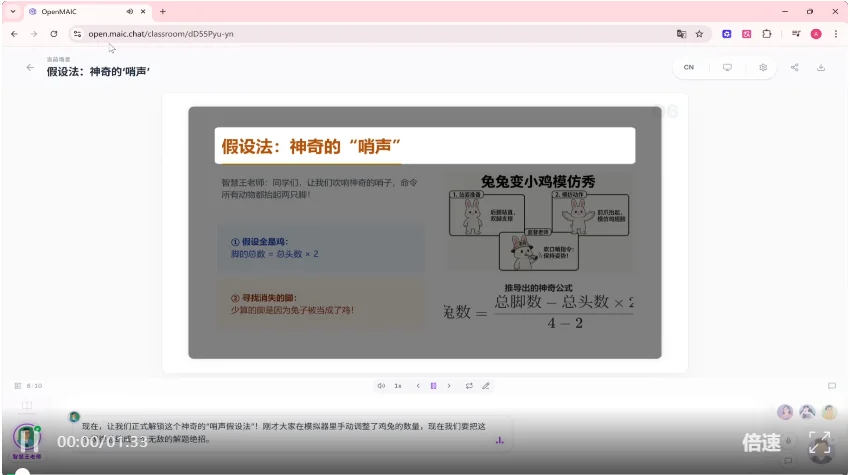Open a new browser tab

pyautogui.click(x=163, y=11)
